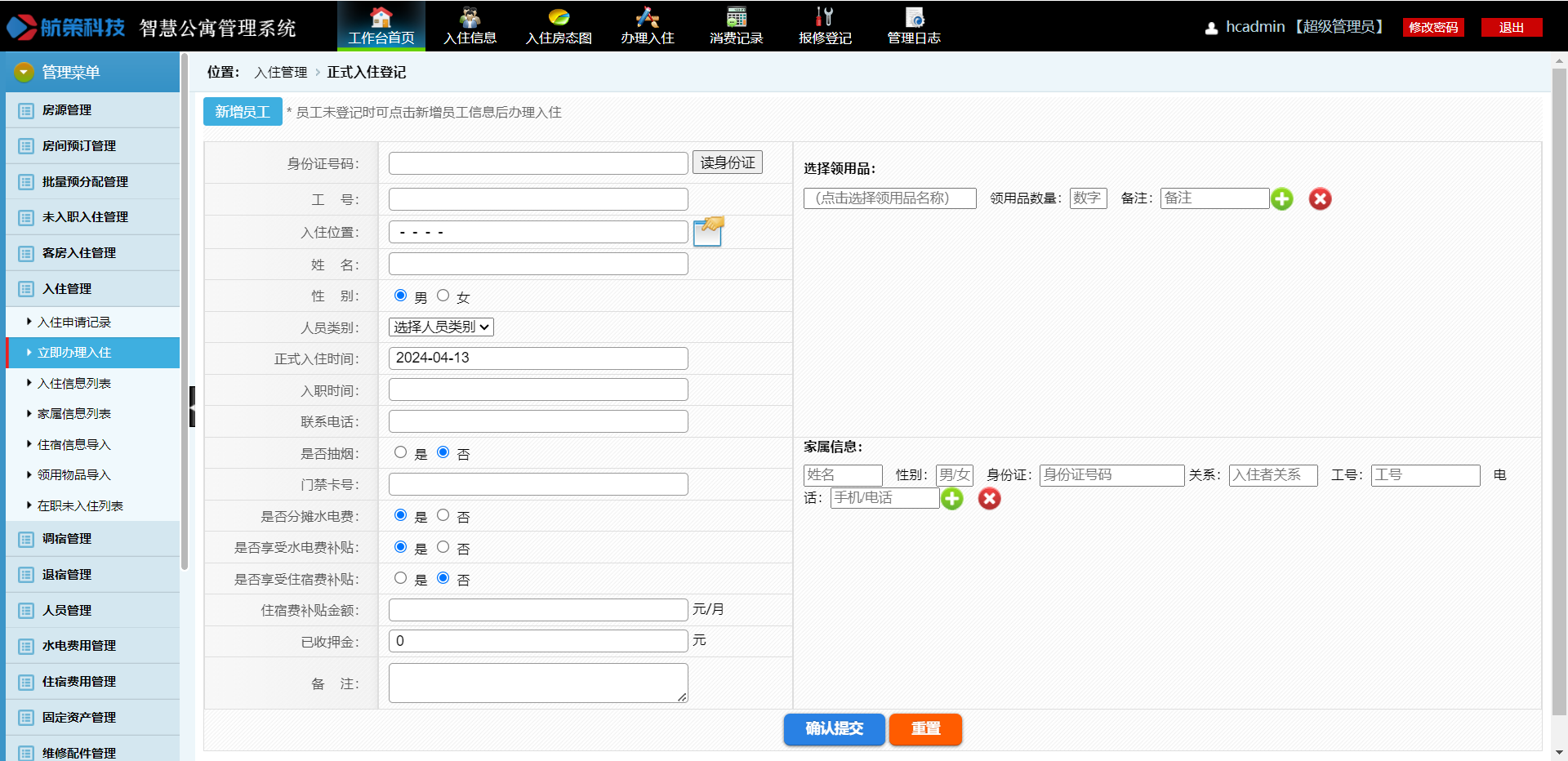Choose 否 for 是否分摊水电费
Viewport: 1568px width, 761px height.
click(443, 515)
